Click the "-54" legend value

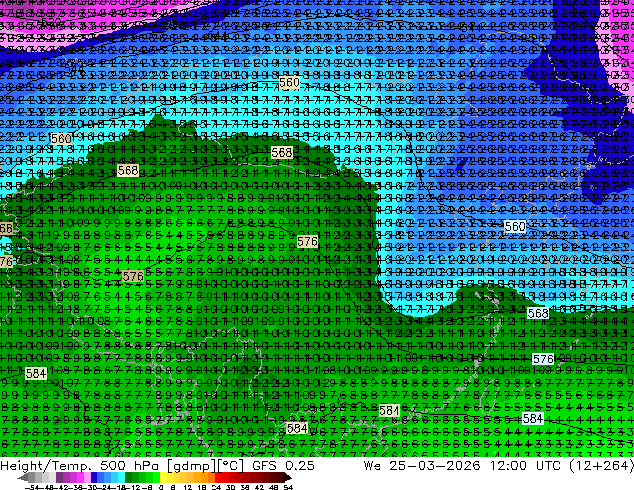[x=32, y=488]
